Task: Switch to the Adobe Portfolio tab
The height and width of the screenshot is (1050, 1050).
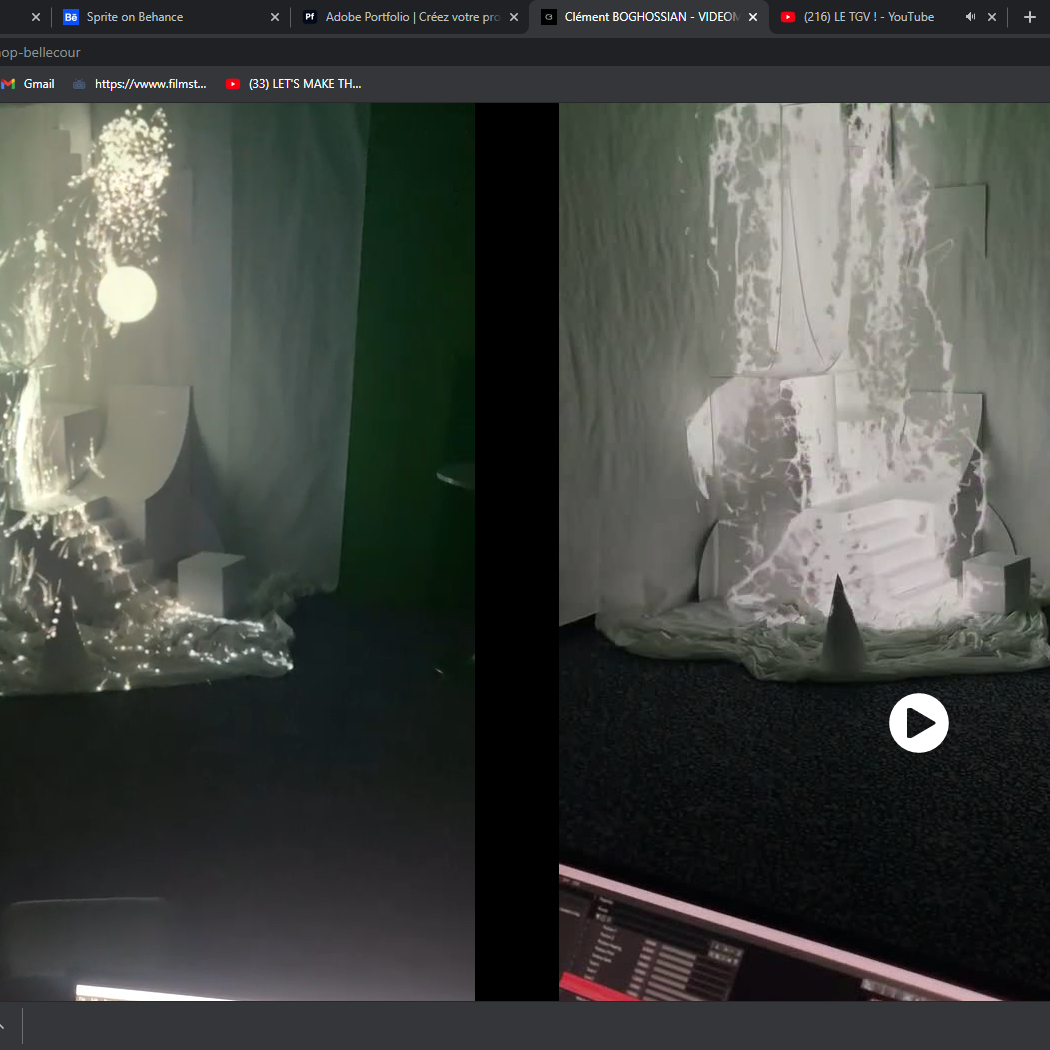Action: (410, 17)
